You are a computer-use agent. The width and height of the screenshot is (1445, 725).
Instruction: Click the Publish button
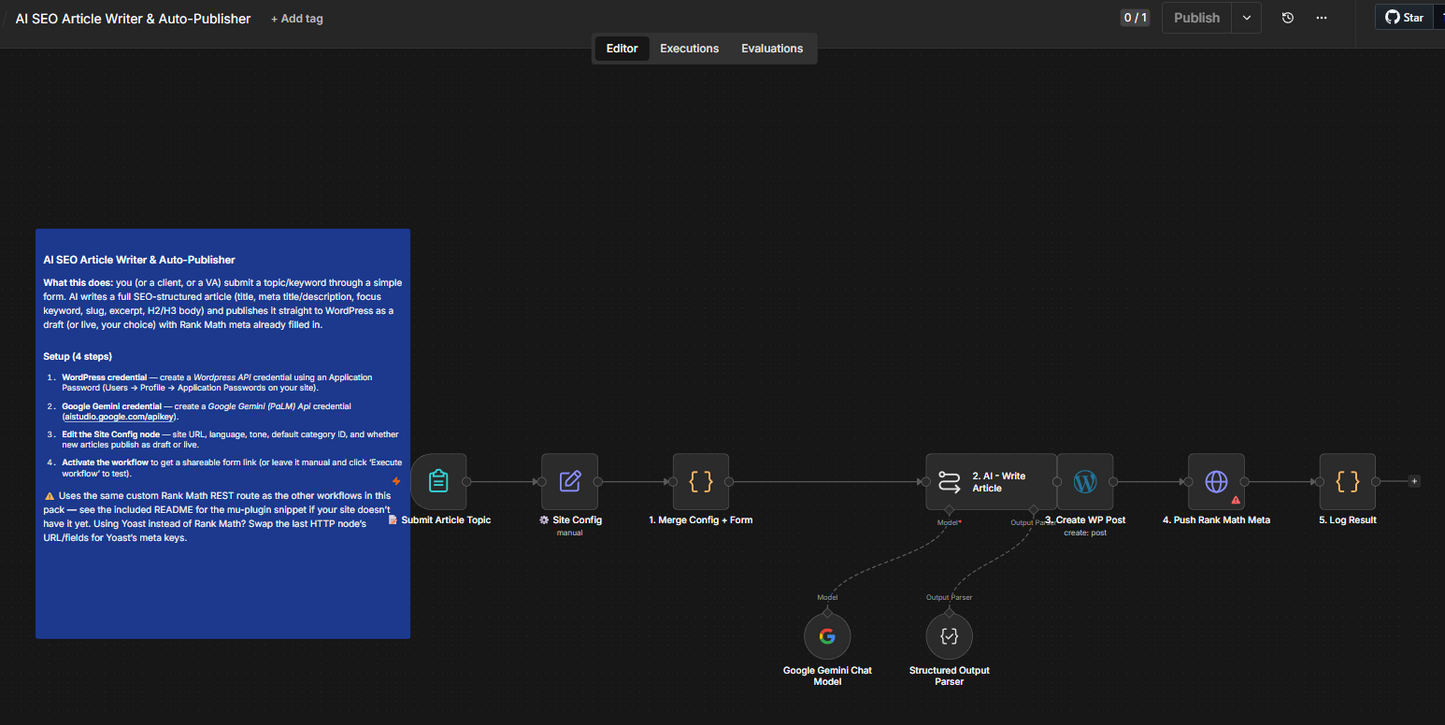coord(1197,18)
